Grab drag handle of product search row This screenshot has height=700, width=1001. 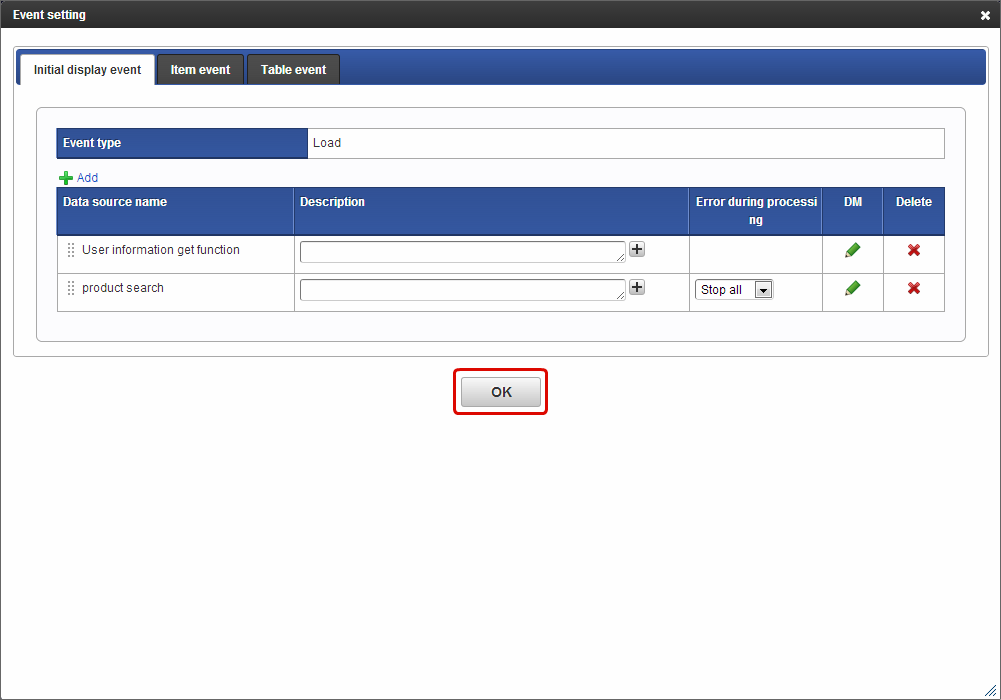click(71, 288)
